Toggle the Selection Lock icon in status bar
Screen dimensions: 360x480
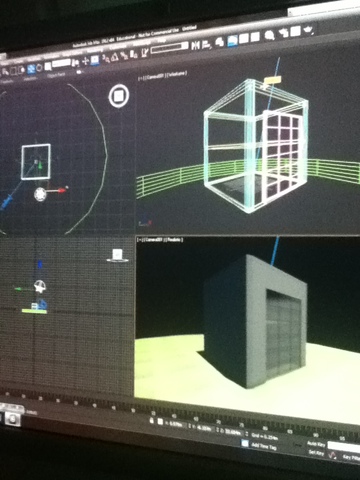[152, 421]
